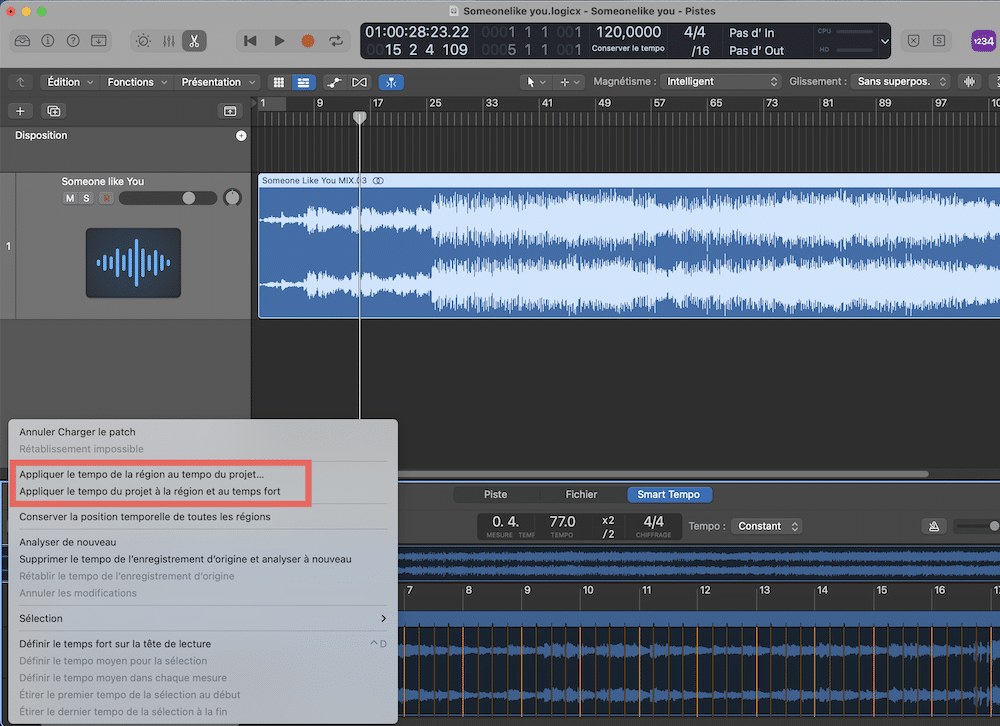Switch to the Piste tab

496,494
